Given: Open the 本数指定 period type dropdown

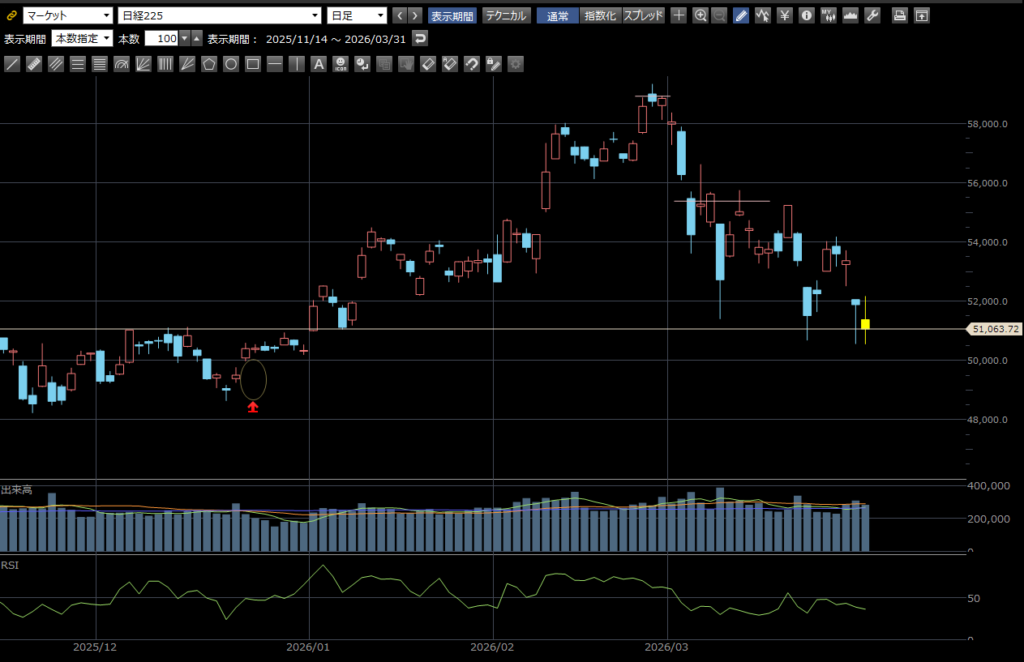Looking at the screenshot, I should (x=82, y=38).
